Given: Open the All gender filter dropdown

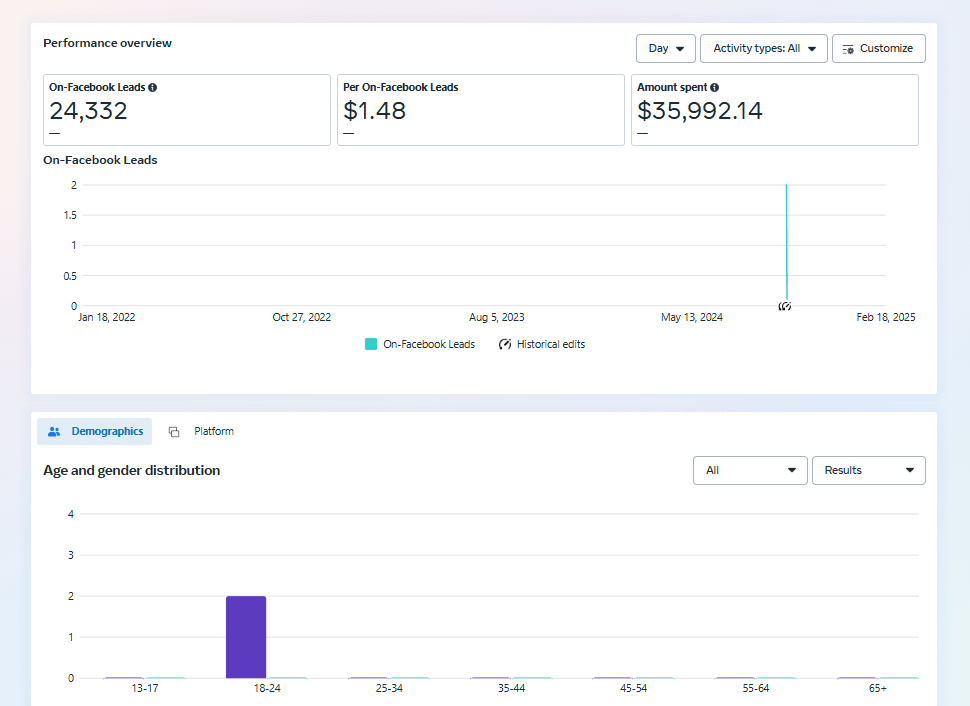Looking at the screenshot, I should coord(750,470).
